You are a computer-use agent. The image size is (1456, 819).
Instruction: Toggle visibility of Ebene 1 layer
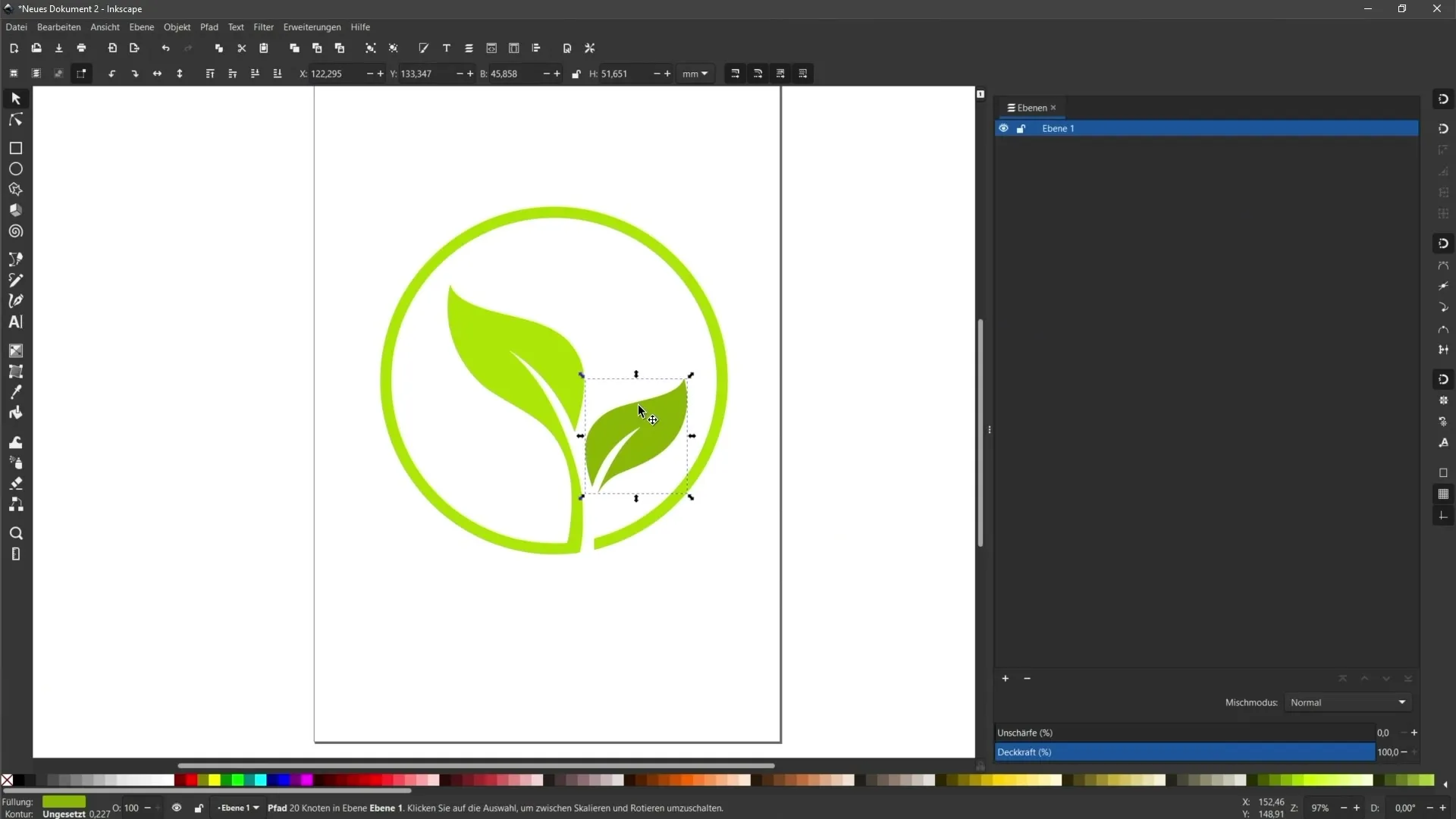[1005, 128]
